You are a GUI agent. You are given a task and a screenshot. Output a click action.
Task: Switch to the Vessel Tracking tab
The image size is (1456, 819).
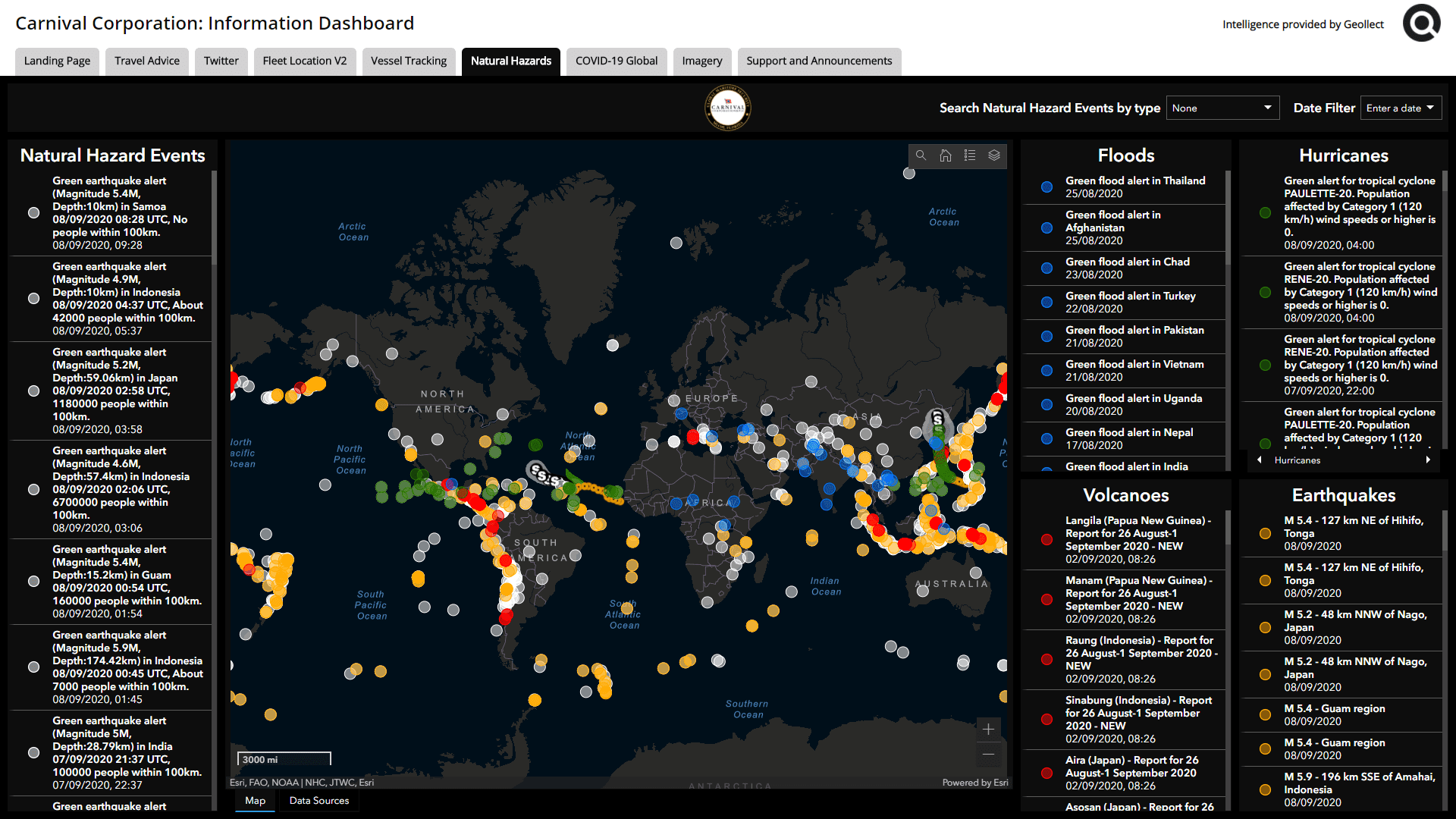tap(408, 61)
